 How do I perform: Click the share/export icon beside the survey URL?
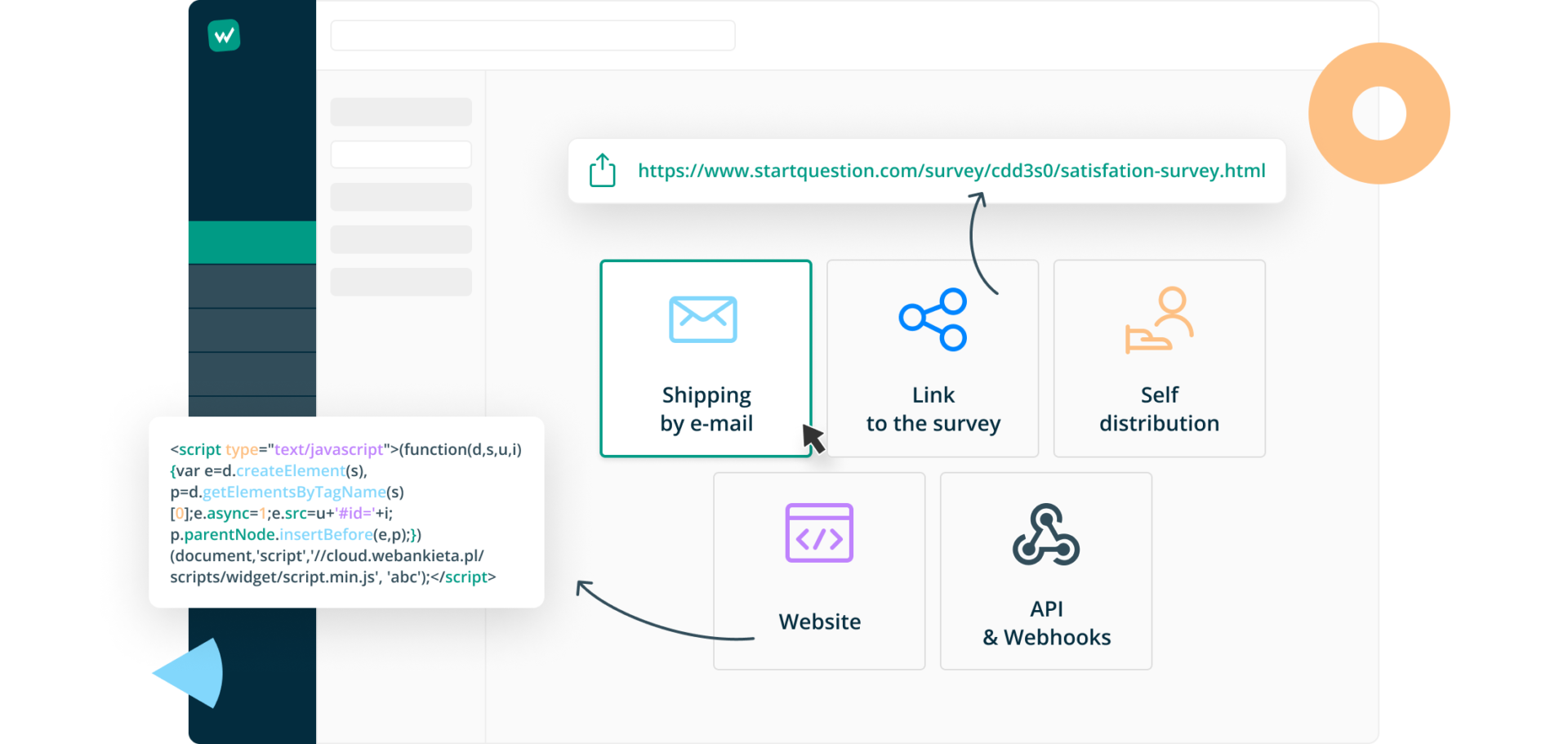click(603, 171)
